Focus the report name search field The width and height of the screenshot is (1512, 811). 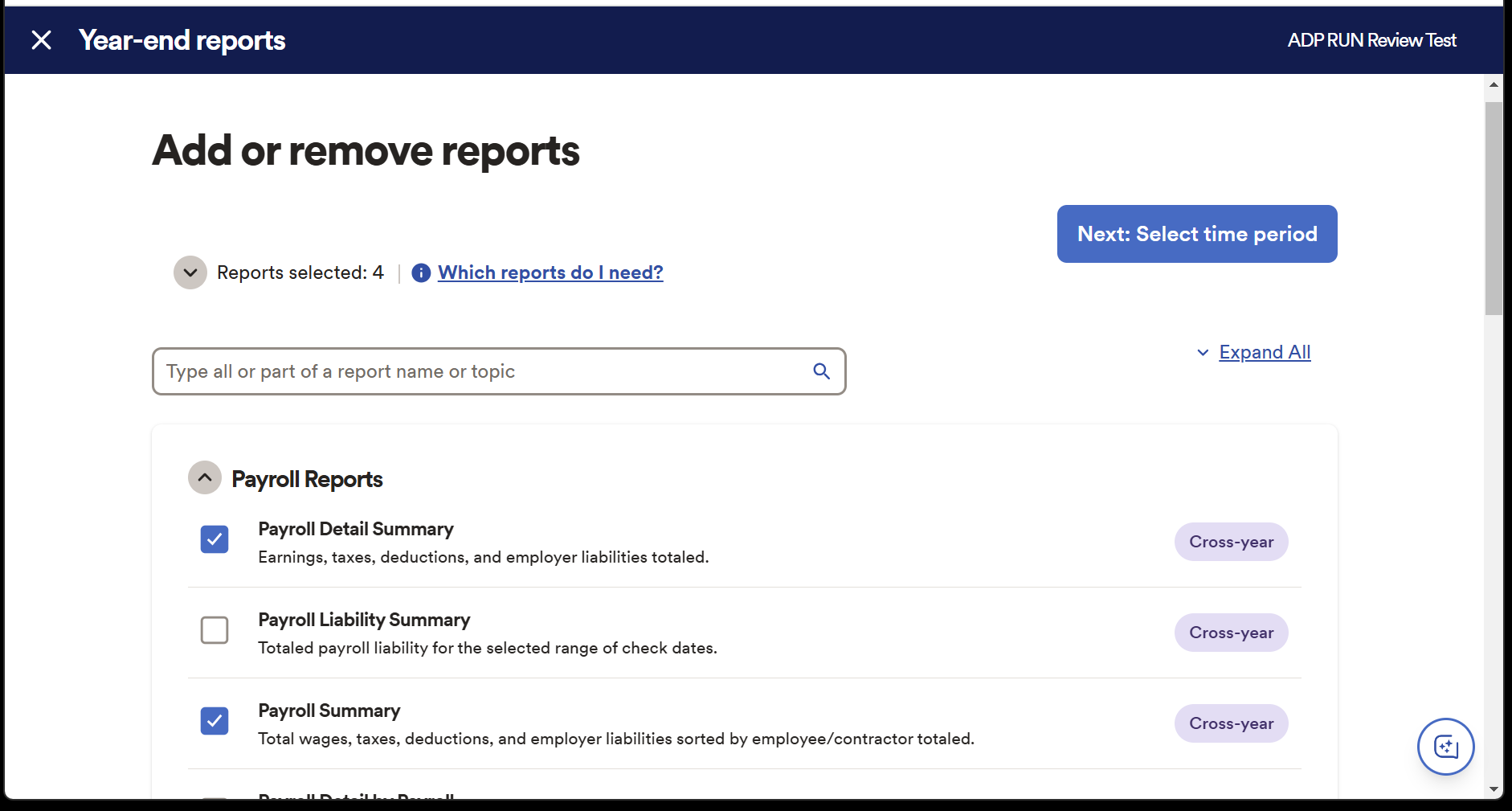click(499, 371)
